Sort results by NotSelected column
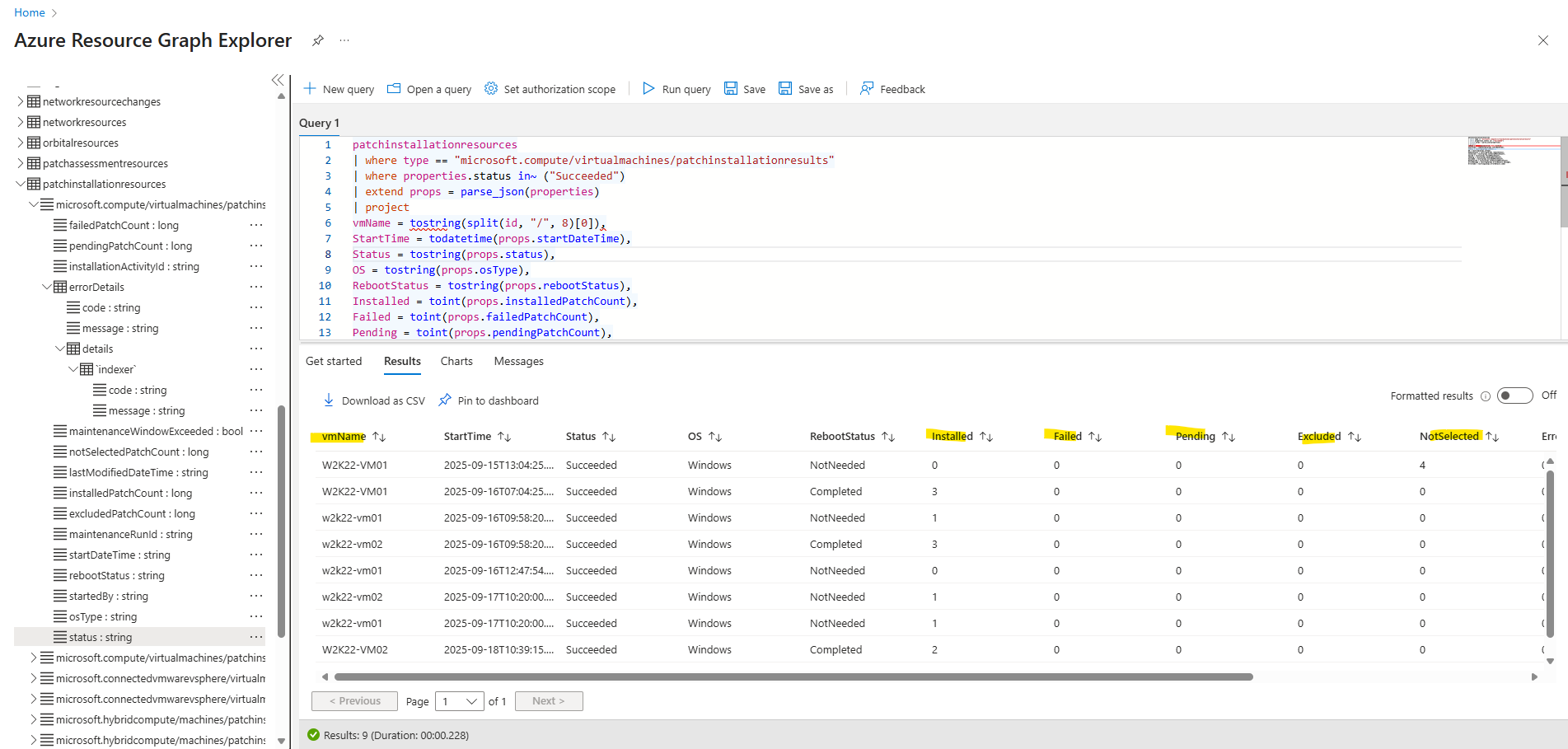This screenshot has height=749, width=1568. (x=1492, y=437)
